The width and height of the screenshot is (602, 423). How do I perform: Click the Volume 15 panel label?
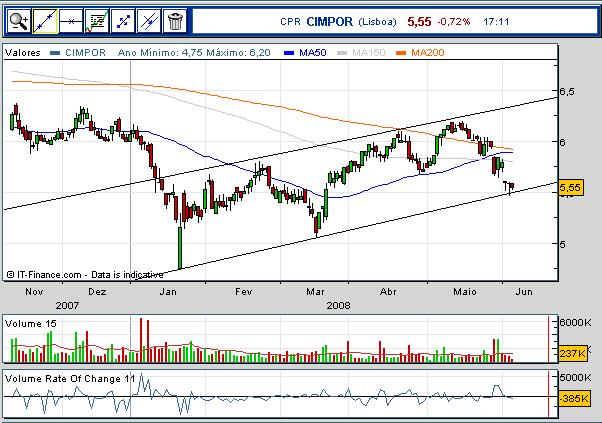[31, 324]
